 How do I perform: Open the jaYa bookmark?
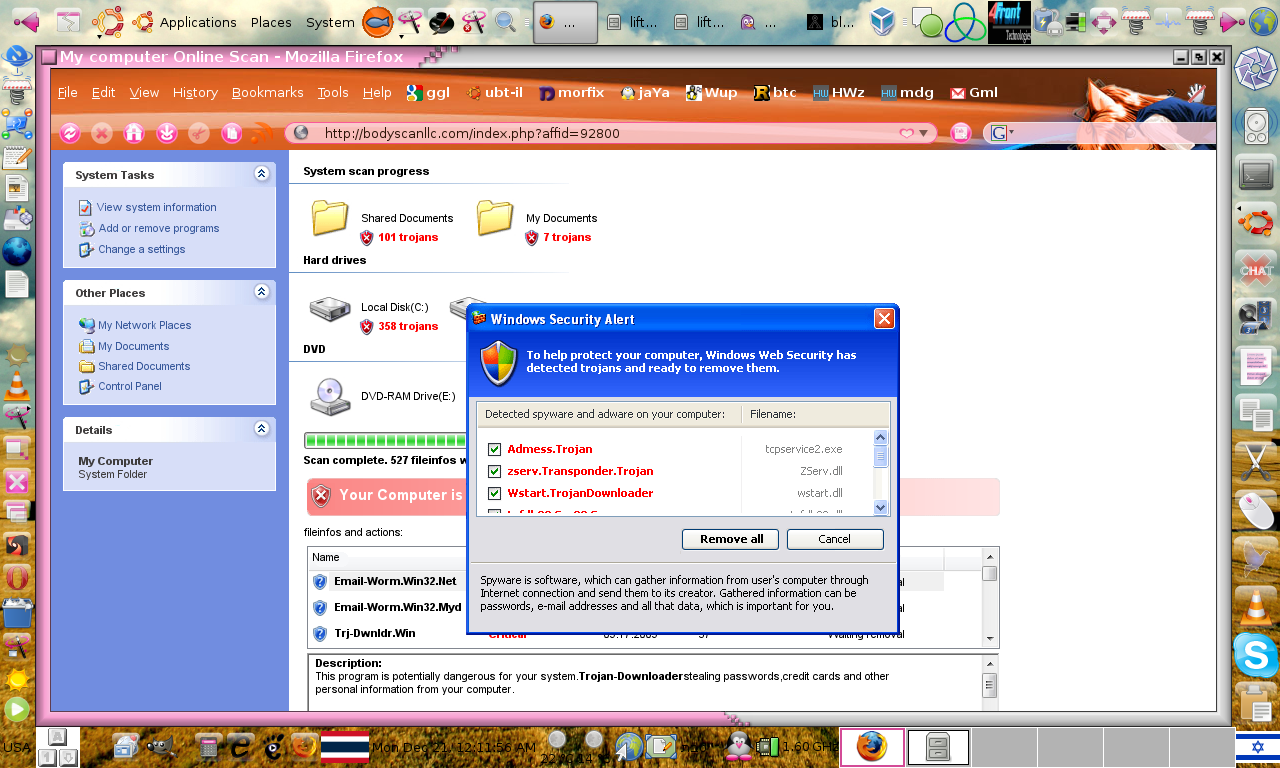645,93
